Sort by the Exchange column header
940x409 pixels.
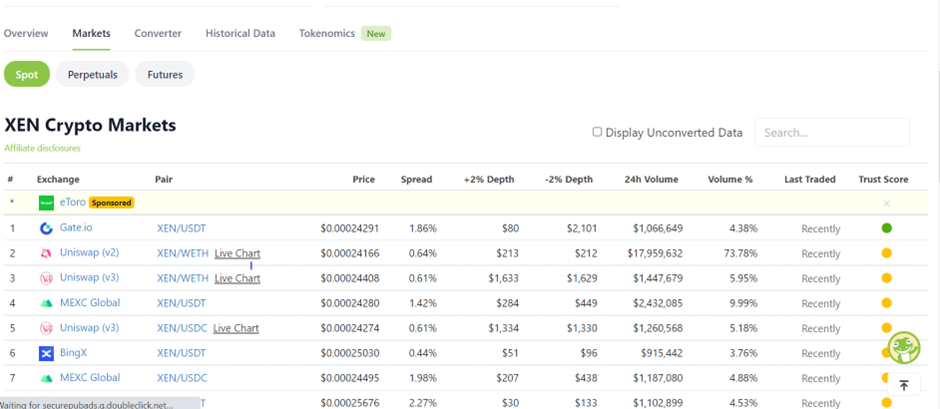coord(58,179)
